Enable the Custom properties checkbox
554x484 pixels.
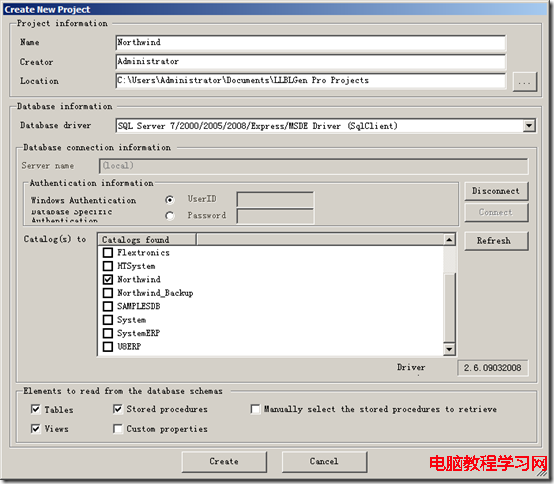(x=118, y=429)
